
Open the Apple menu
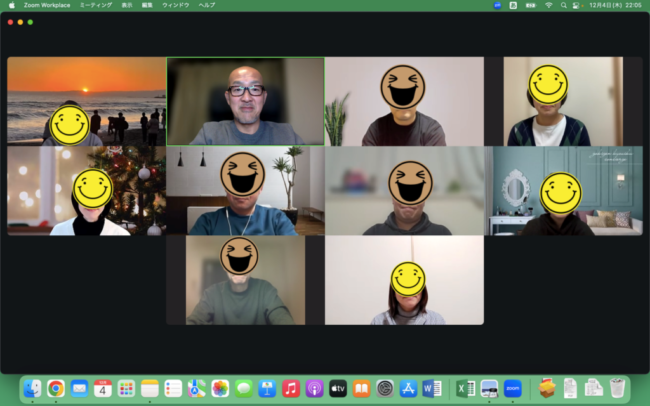(11, 5)
